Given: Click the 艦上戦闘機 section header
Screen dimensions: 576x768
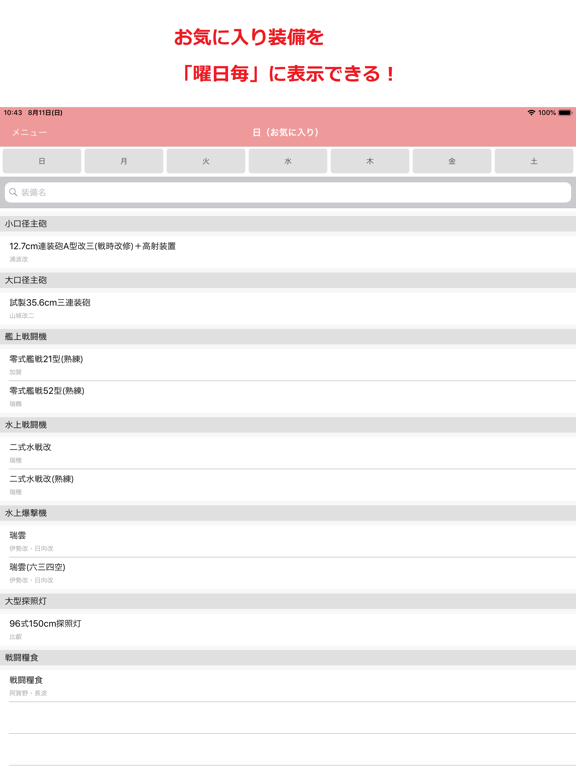Looking at the screenshot, I should point(288,336).
